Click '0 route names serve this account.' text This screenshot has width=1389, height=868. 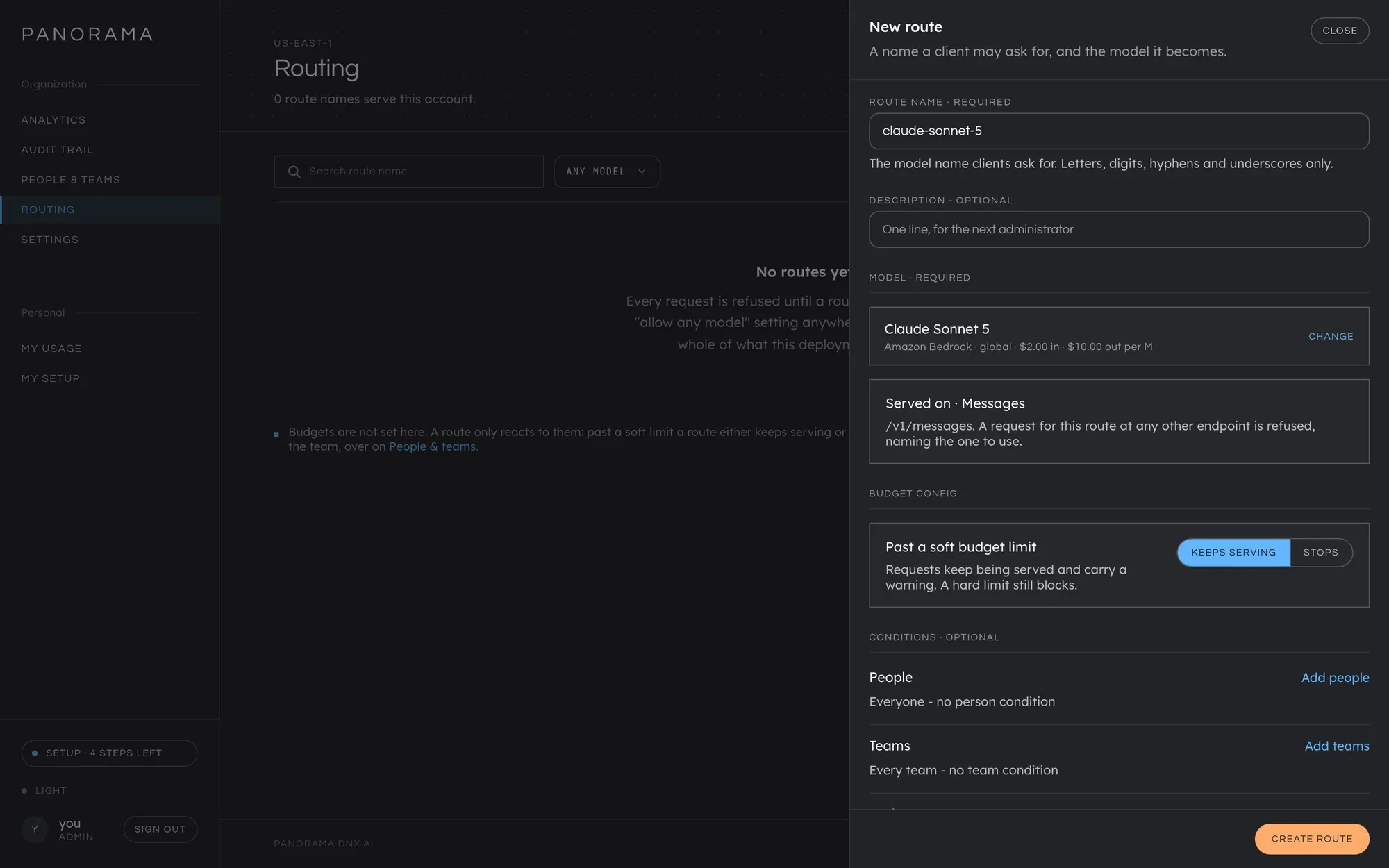(374, 99)
